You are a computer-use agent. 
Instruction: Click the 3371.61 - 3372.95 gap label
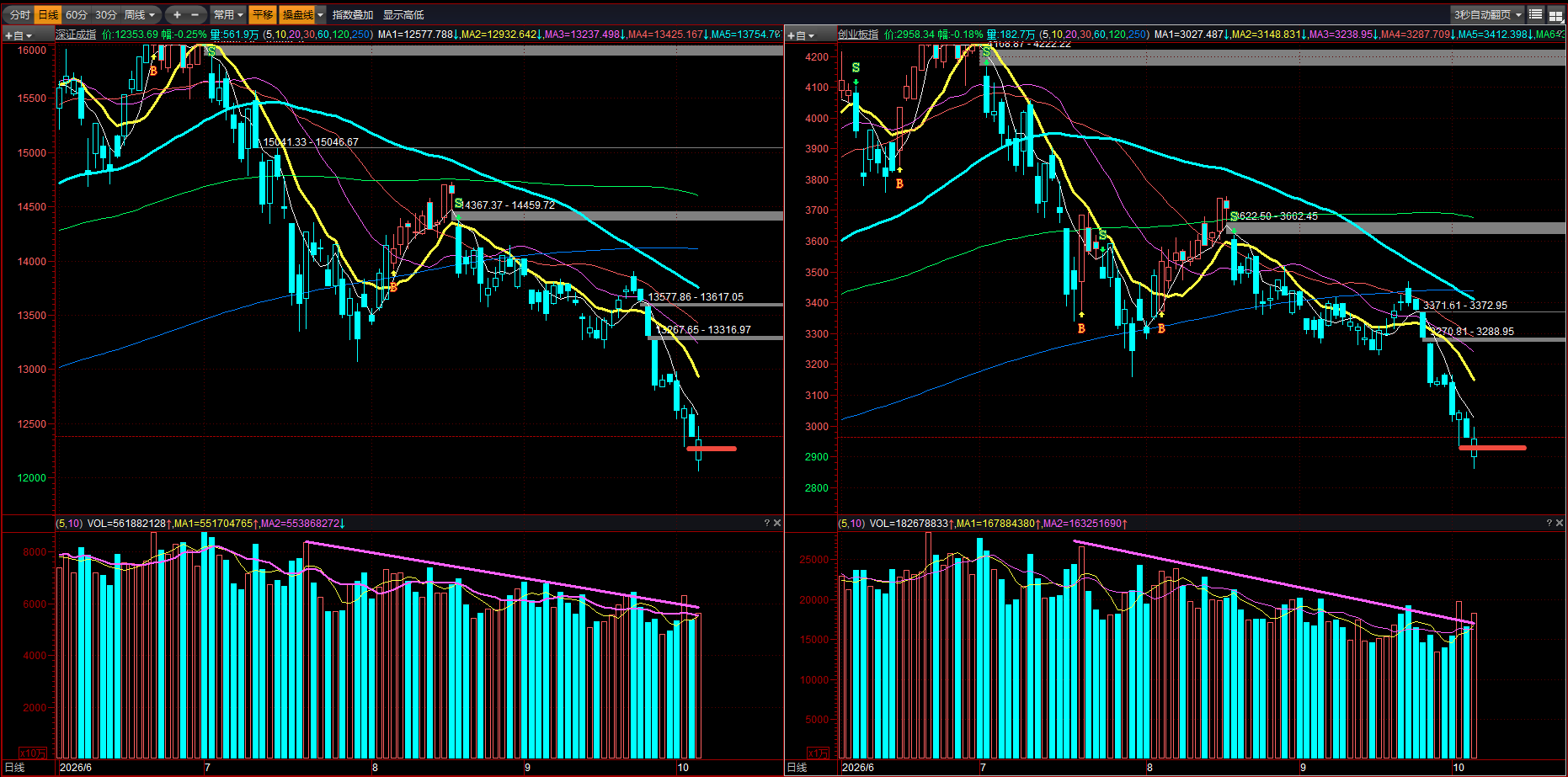[1465, 306]
